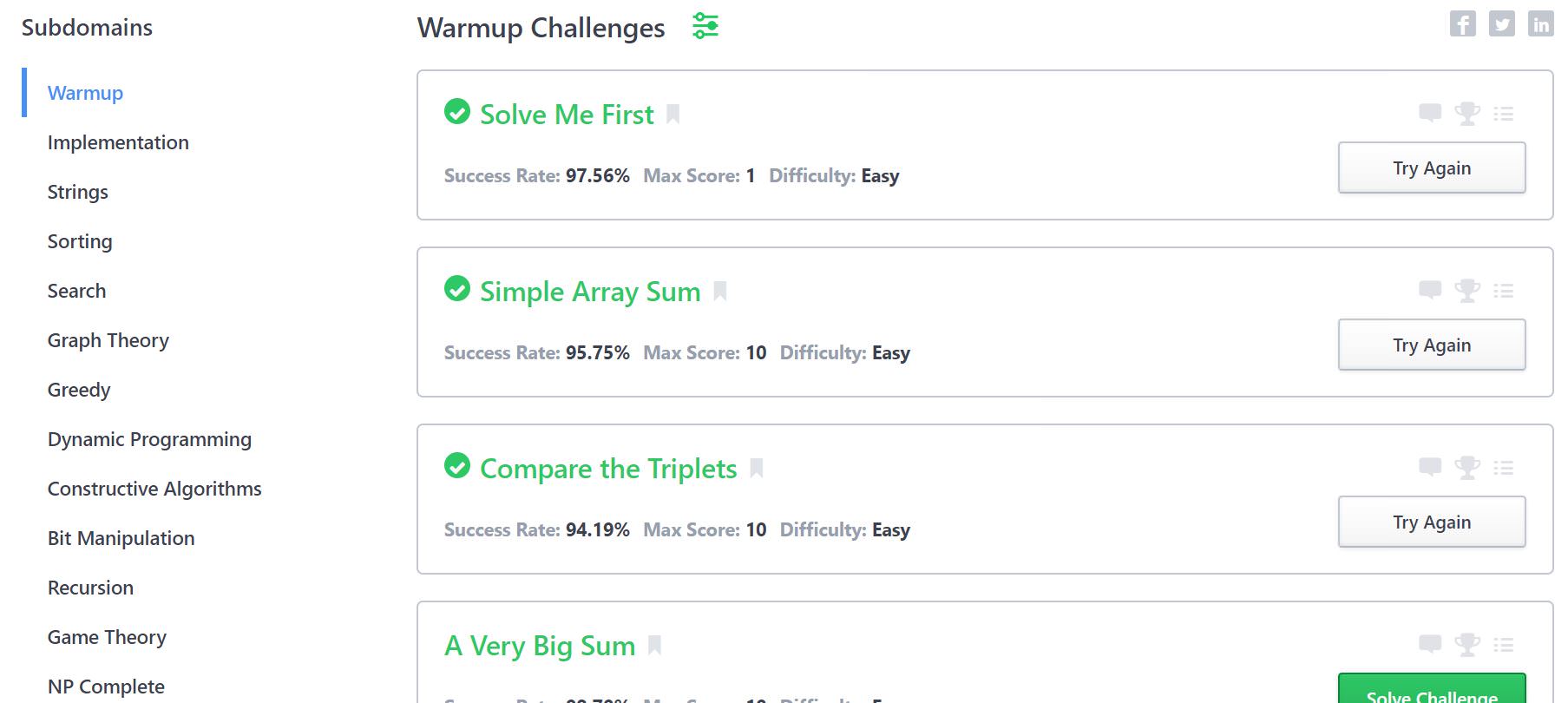Click Try Again for Solve Me First
1568x703 pixels.
(x=1431, y=168)
